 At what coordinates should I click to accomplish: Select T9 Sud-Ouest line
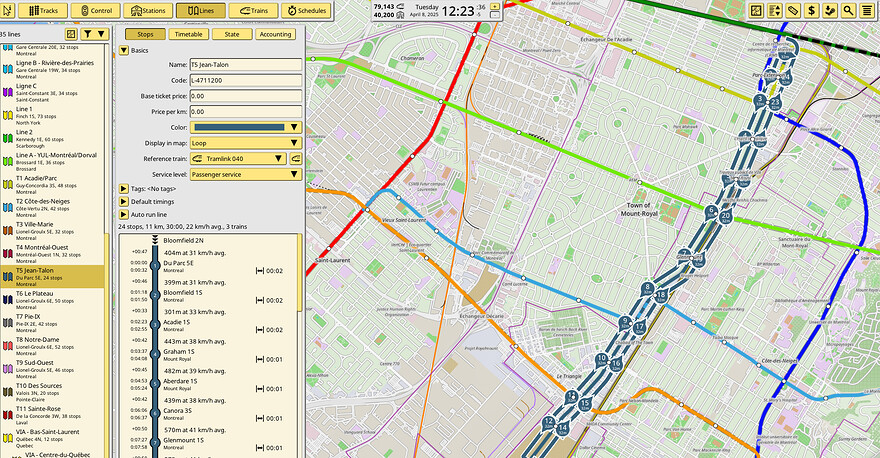tap(52, 369)
